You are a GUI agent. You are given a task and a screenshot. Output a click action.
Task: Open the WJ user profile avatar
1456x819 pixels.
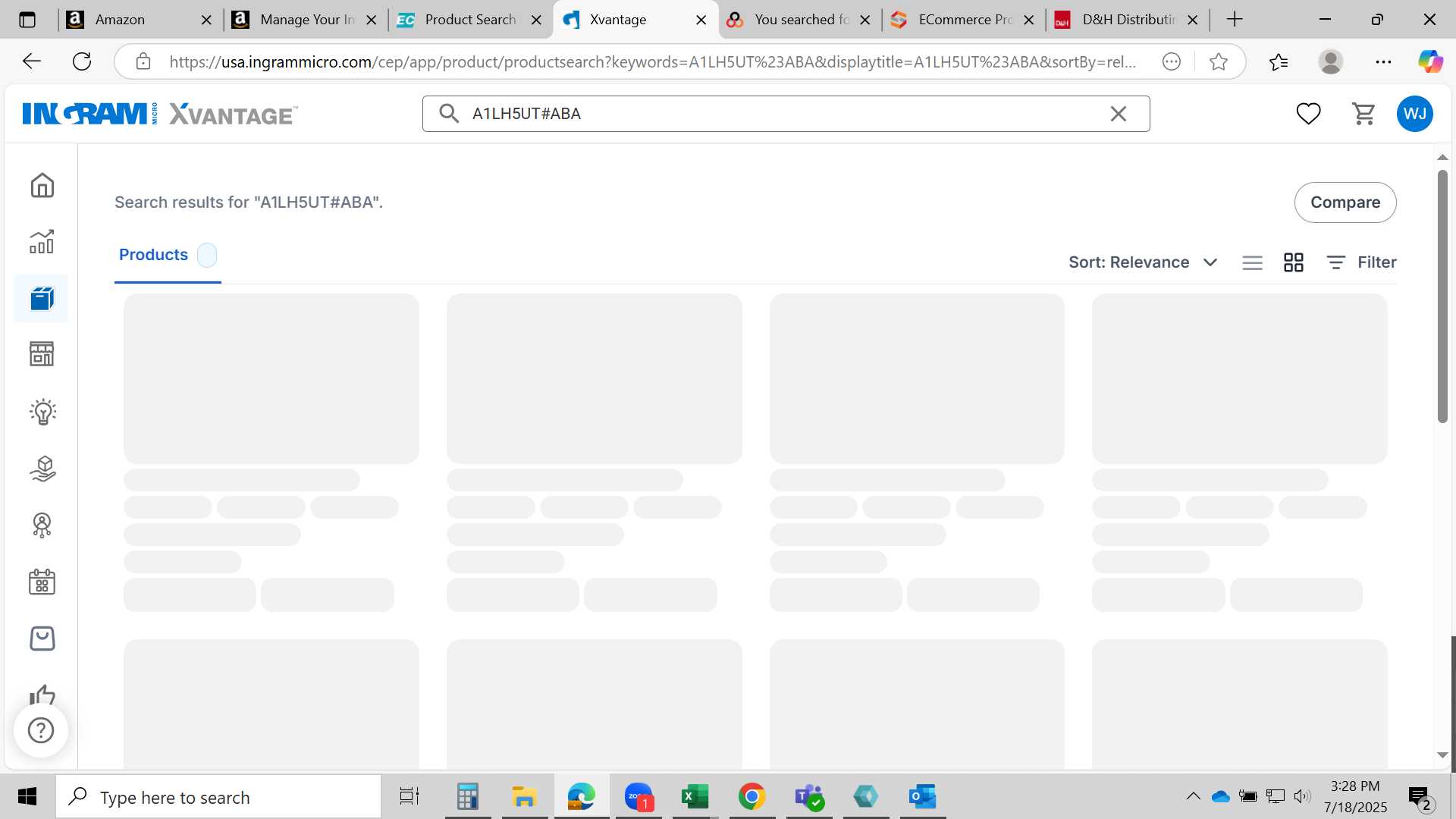(1415, 114)
